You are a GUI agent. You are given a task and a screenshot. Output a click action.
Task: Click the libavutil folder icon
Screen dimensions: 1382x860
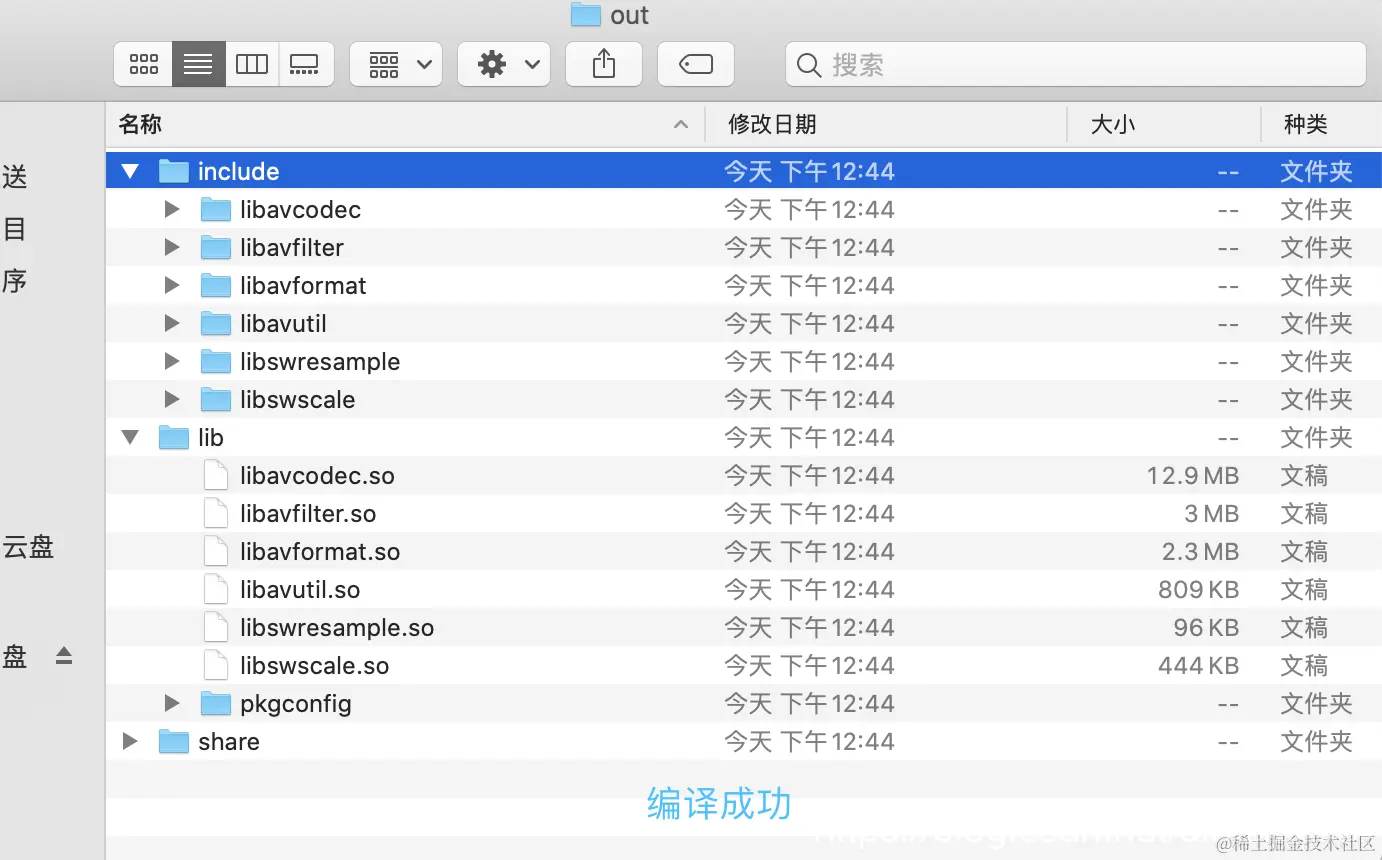click(216, 323)
